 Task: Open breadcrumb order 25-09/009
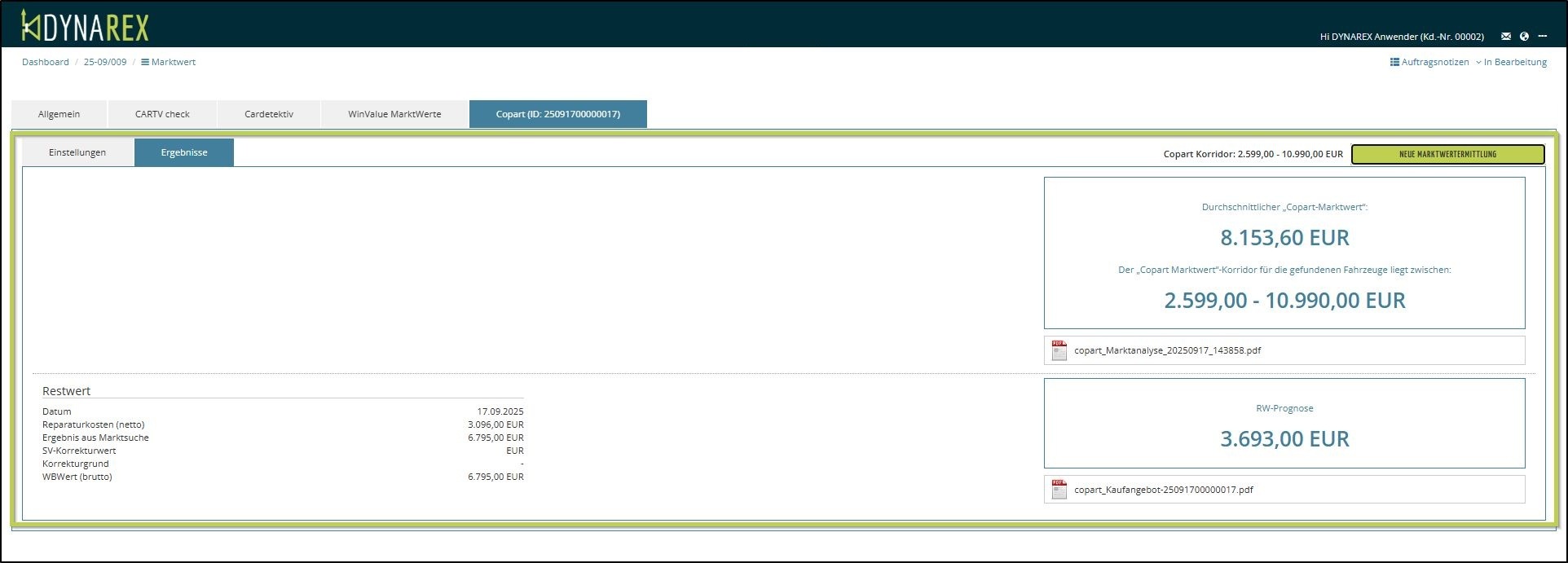(x=105, y=62)
